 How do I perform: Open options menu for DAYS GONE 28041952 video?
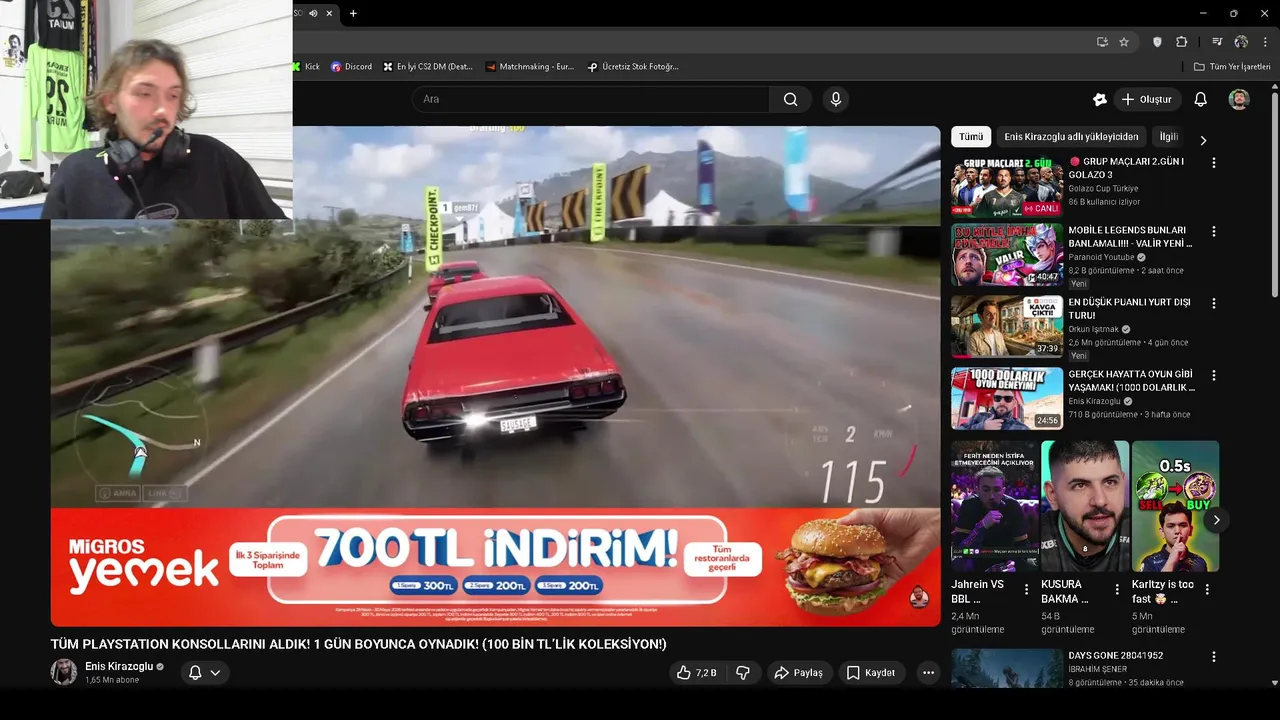pos(1214,657)
